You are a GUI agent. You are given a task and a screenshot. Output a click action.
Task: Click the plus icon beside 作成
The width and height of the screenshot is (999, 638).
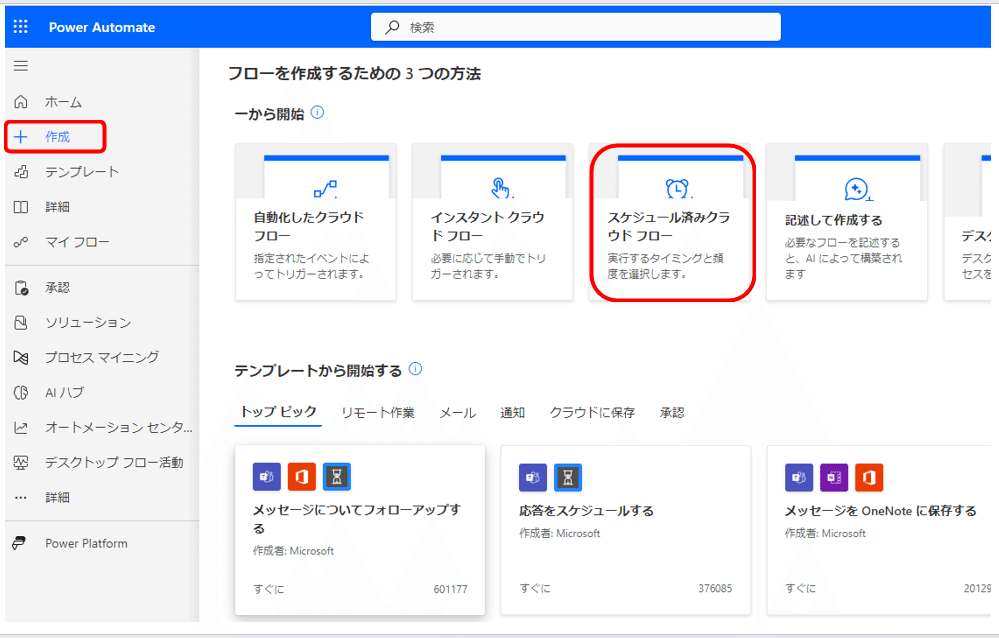coord(21,136)
